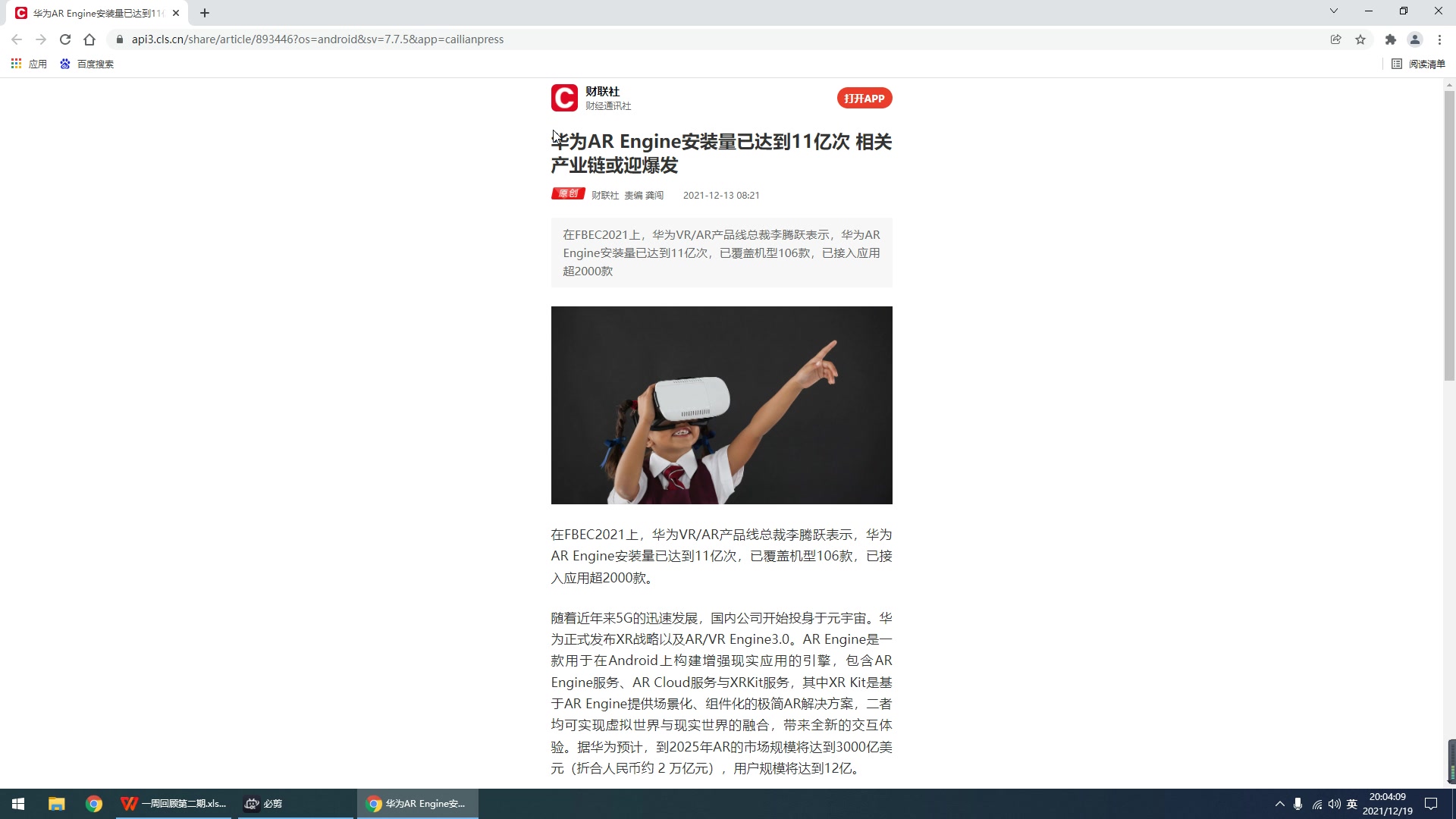
Task: Click the browser forward arrow
Action: [41, 39]
